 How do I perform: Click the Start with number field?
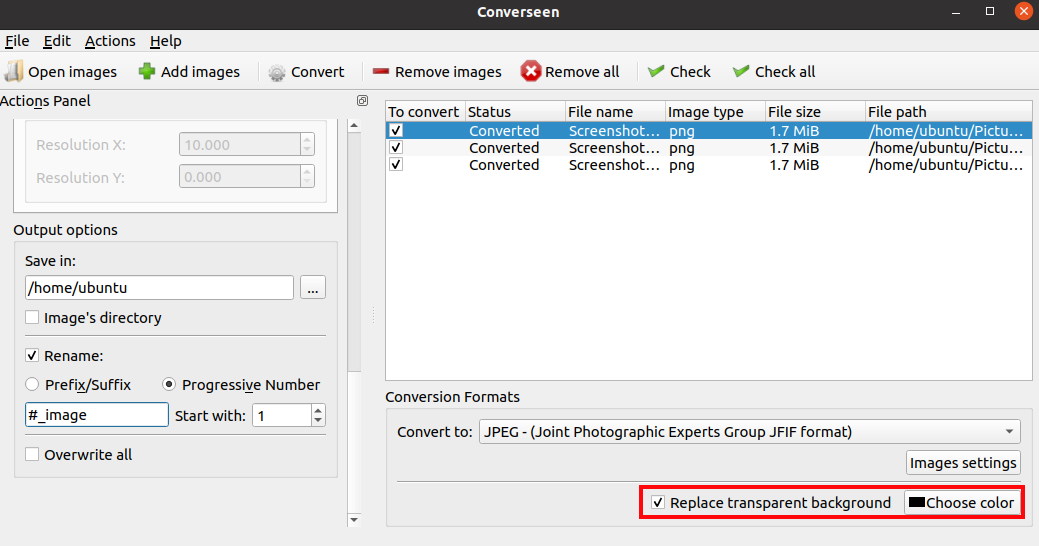[282, 415]
